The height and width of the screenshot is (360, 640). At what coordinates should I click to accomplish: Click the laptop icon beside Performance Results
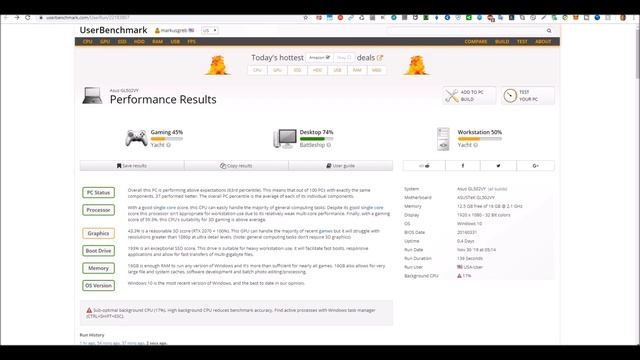pyautogui.click(x=92, y=96)
